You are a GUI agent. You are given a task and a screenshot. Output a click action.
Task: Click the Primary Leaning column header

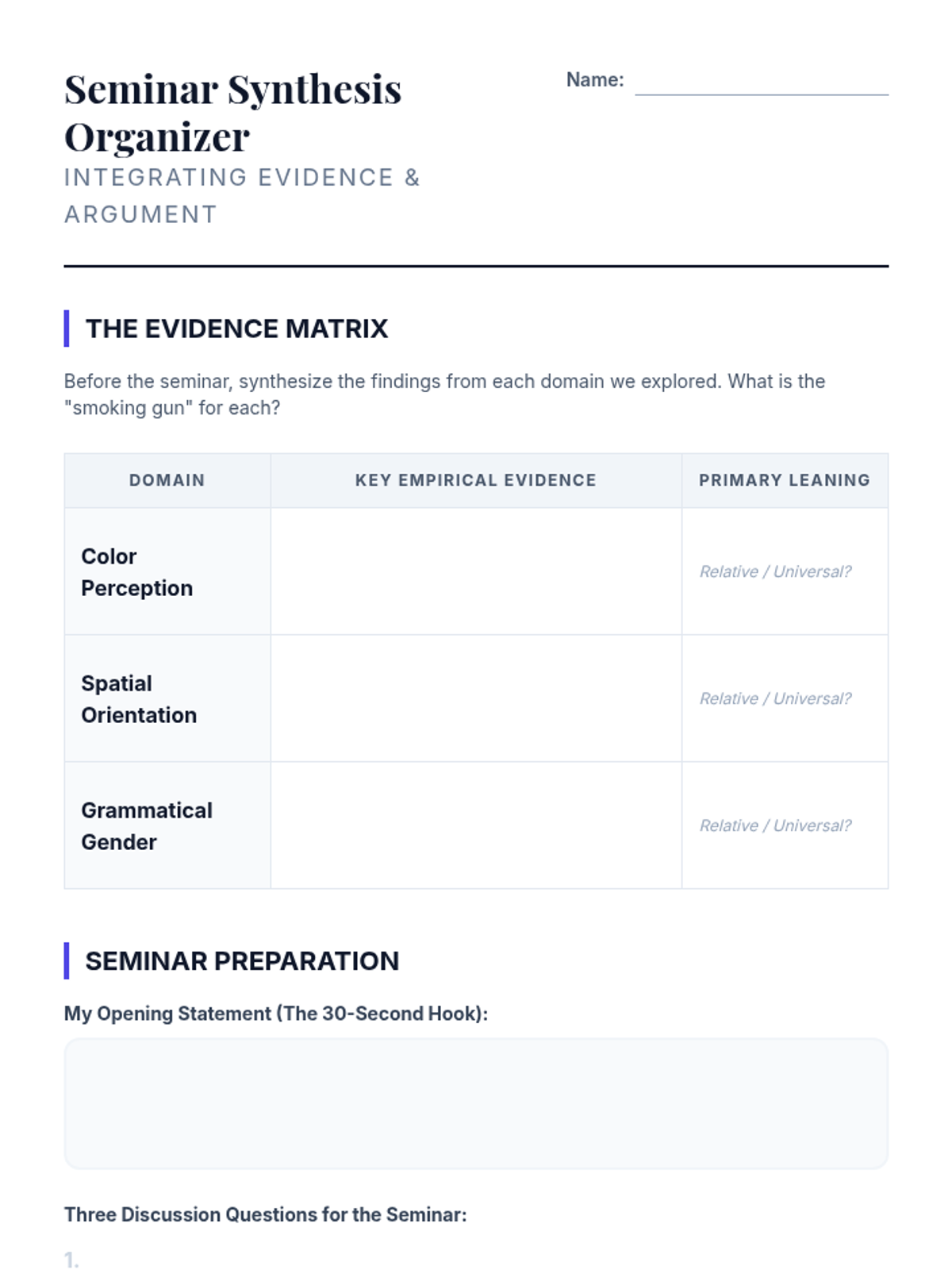click(x=784, y=480)
